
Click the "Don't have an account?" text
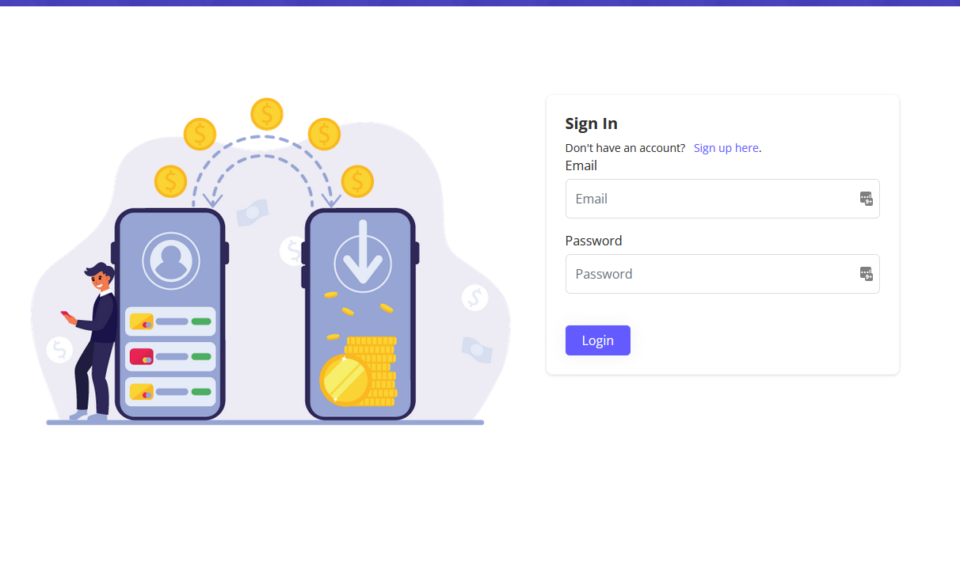click(x=625, y=148)
